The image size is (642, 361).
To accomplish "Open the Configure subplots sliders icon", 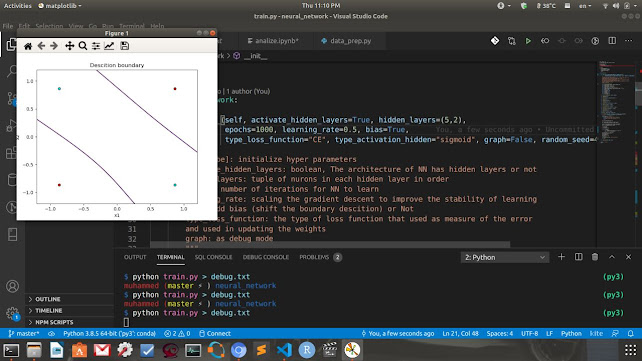I will pos(96,46).
